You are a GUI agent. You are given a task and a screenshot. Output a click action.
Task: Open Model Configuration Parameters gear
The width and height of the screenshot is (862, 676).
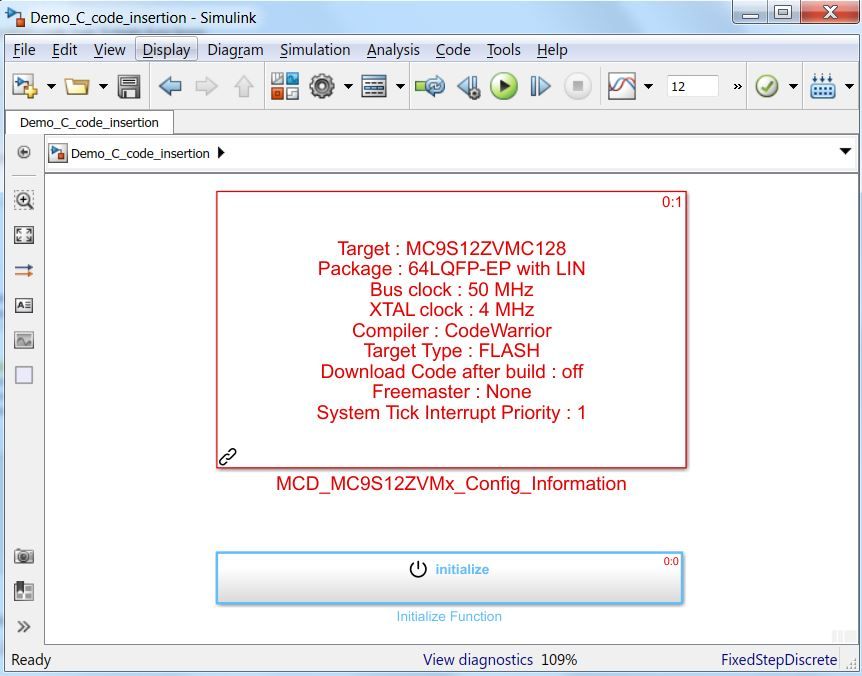(x=322, y=86)
